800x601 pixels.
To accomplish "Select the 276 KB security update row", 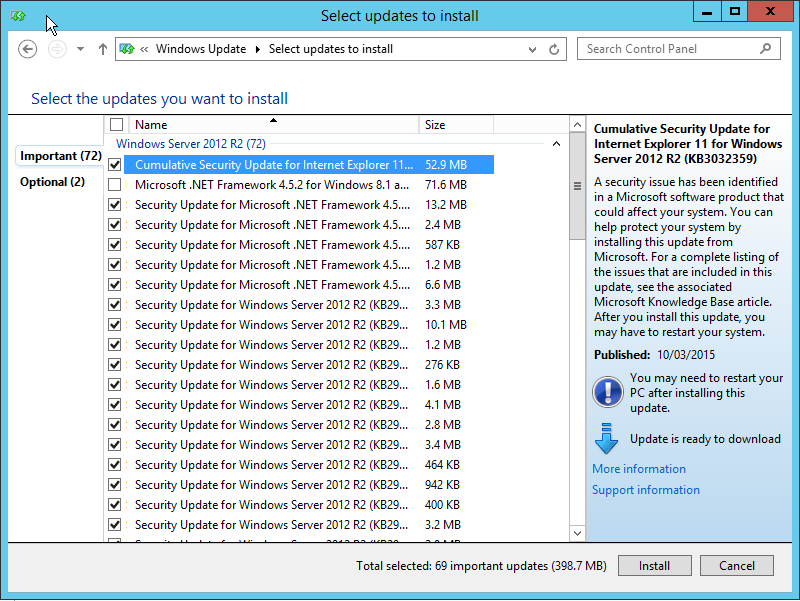I will (x=309, y=365).
